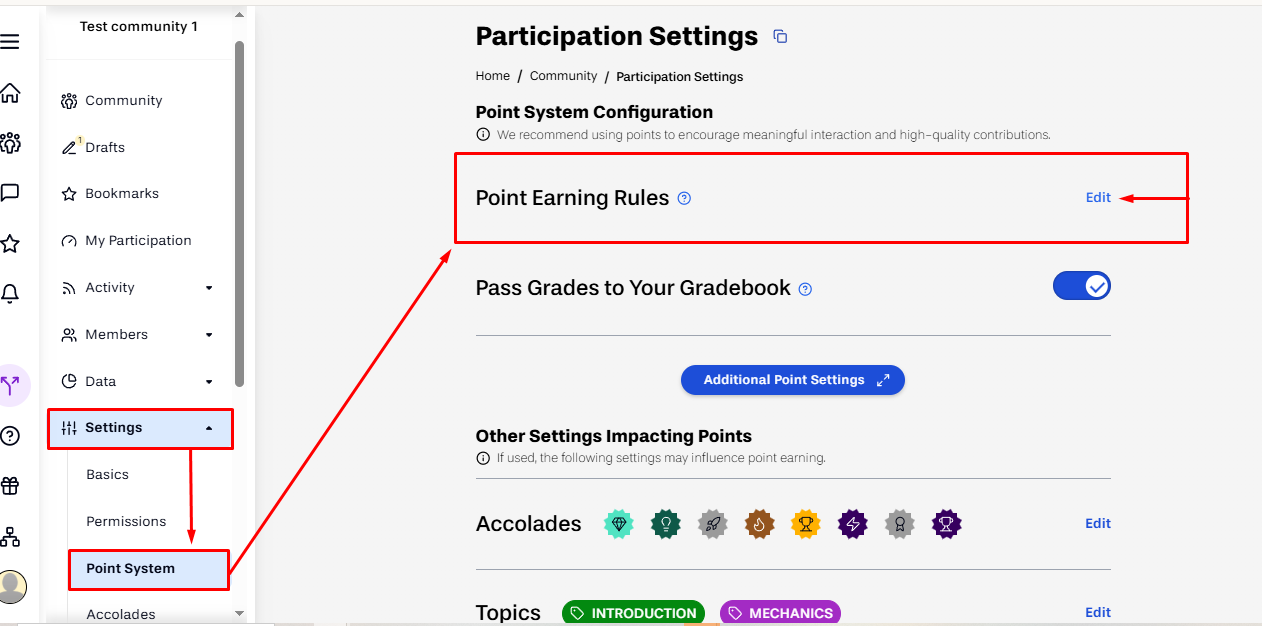This screenshot has height=626, width=1262.
Task: Open the notifications bell icon
Action: (x=10, y=293)
